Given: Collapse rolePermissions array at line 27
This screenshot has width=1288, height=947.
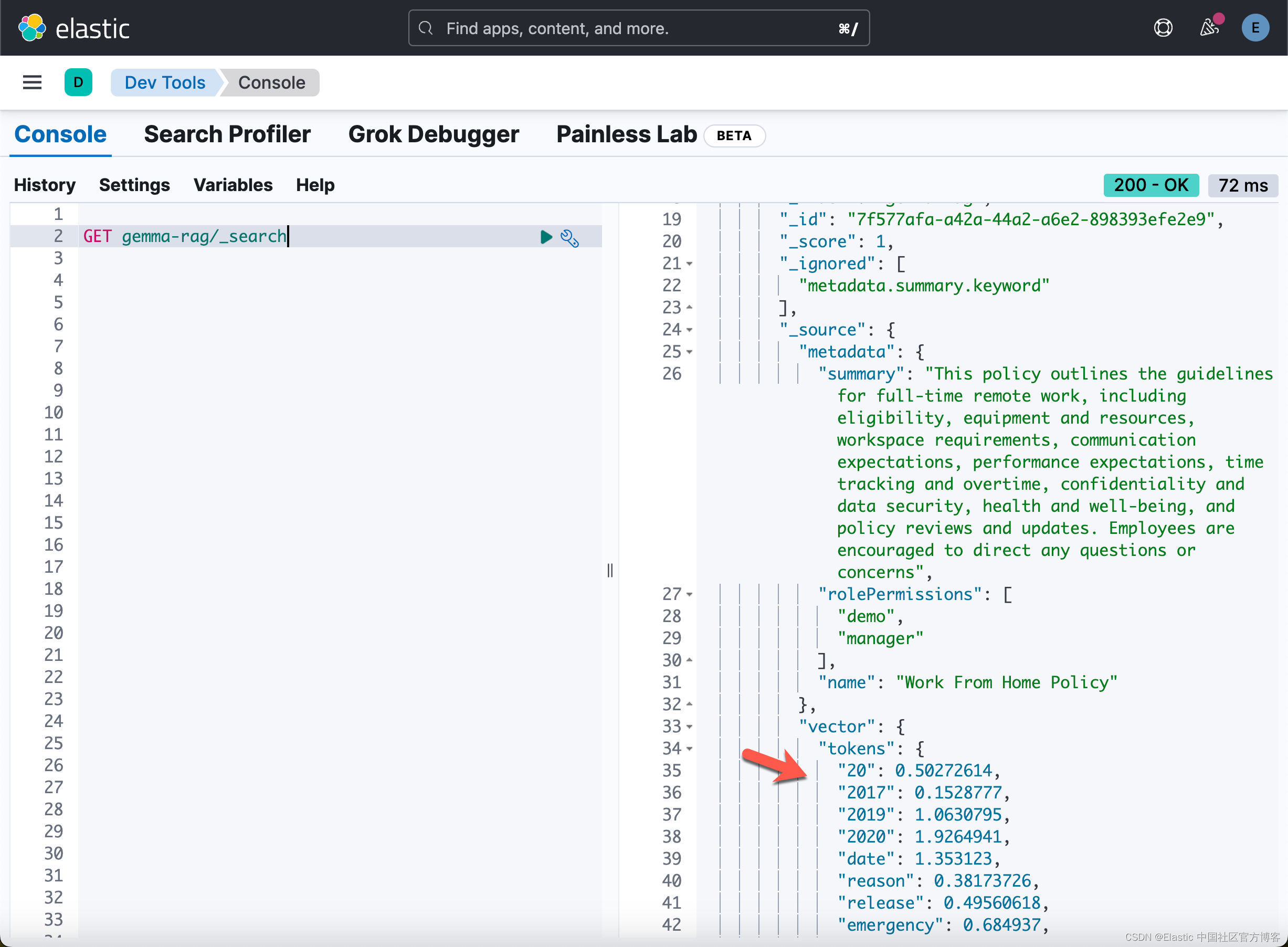Looking at the screenshot, I should pos(690,594).
